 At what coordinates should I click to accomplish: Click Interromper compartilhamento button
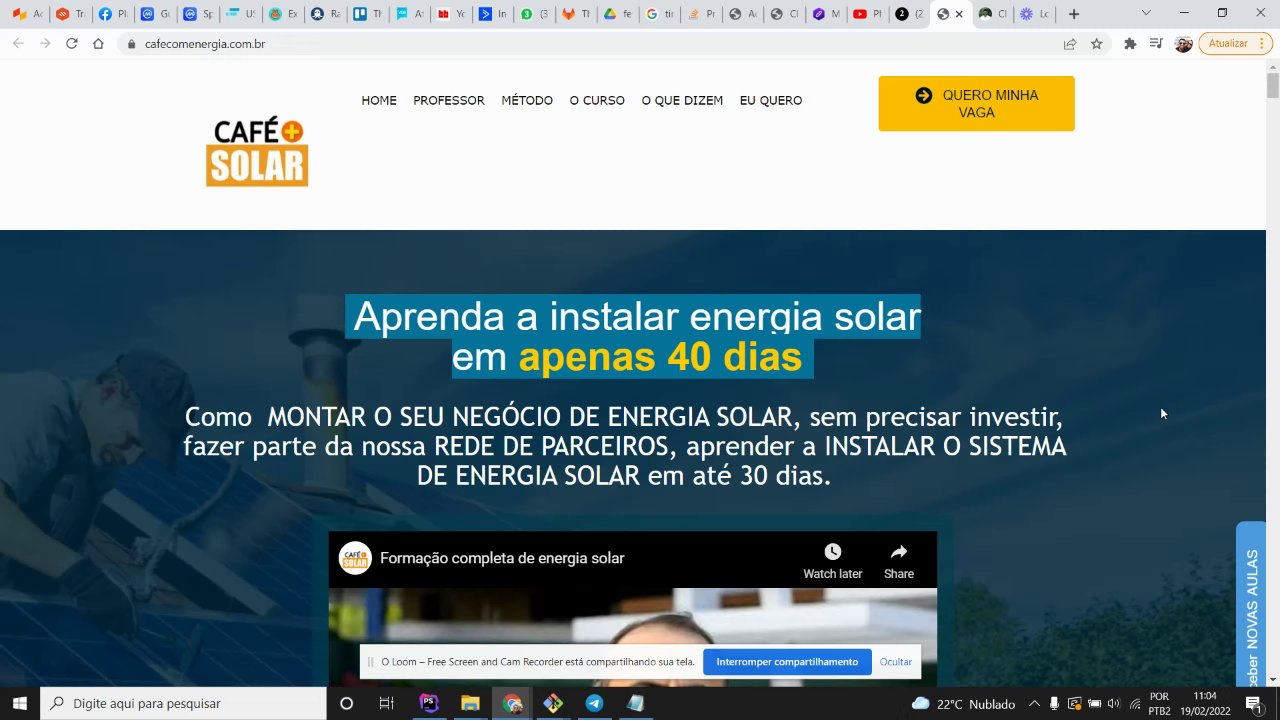[x=787, y=662]
